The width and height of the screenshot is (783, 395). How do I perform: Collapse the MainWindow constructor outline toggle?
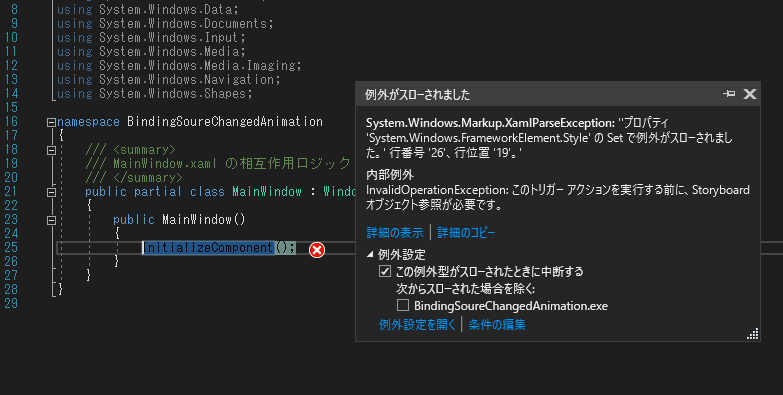(51, 220)
